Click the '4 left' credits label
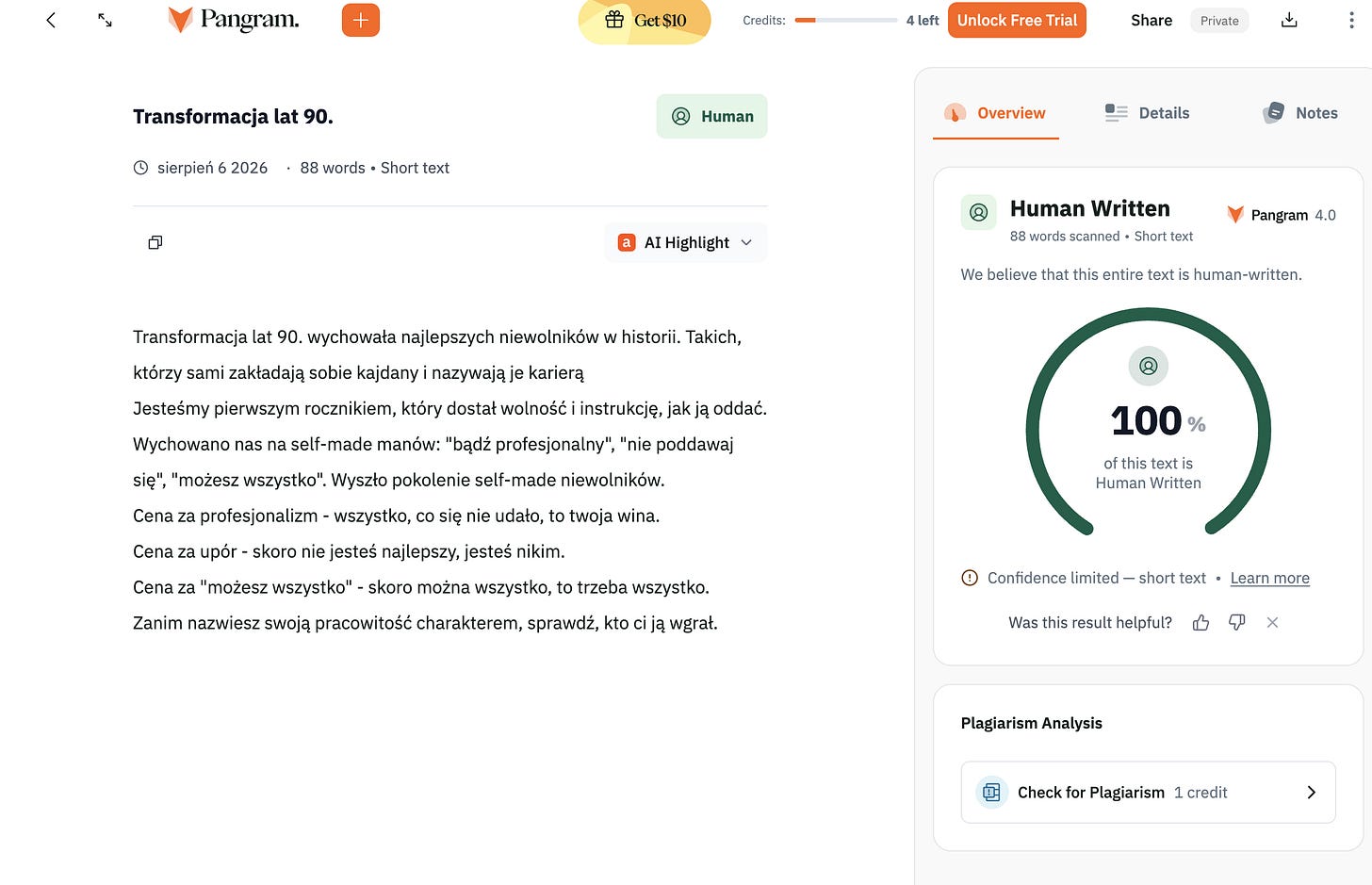Screen dimensions: 1372x885 tap(923, 20)
